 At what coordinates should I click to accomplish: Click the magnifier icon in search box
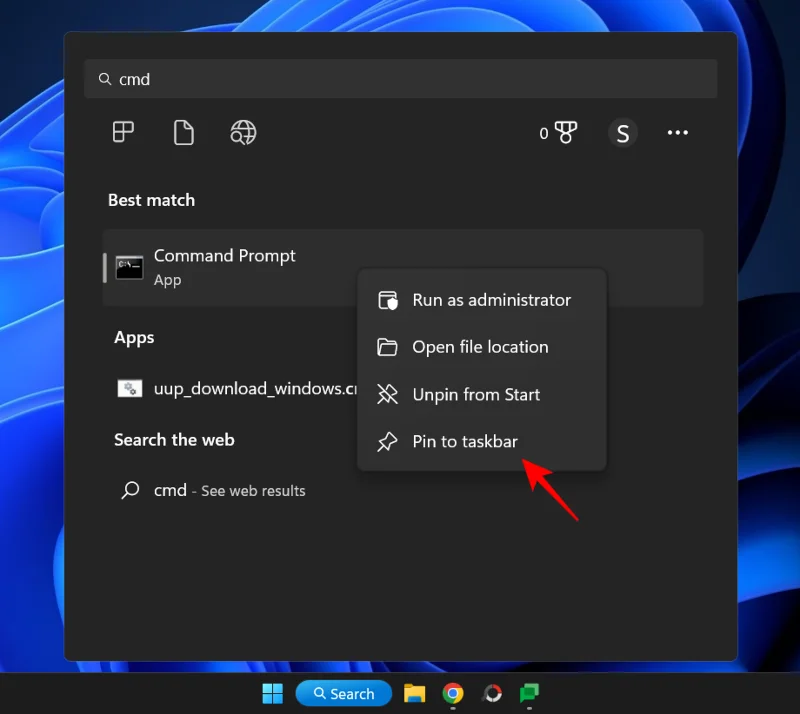coord(105,78)
